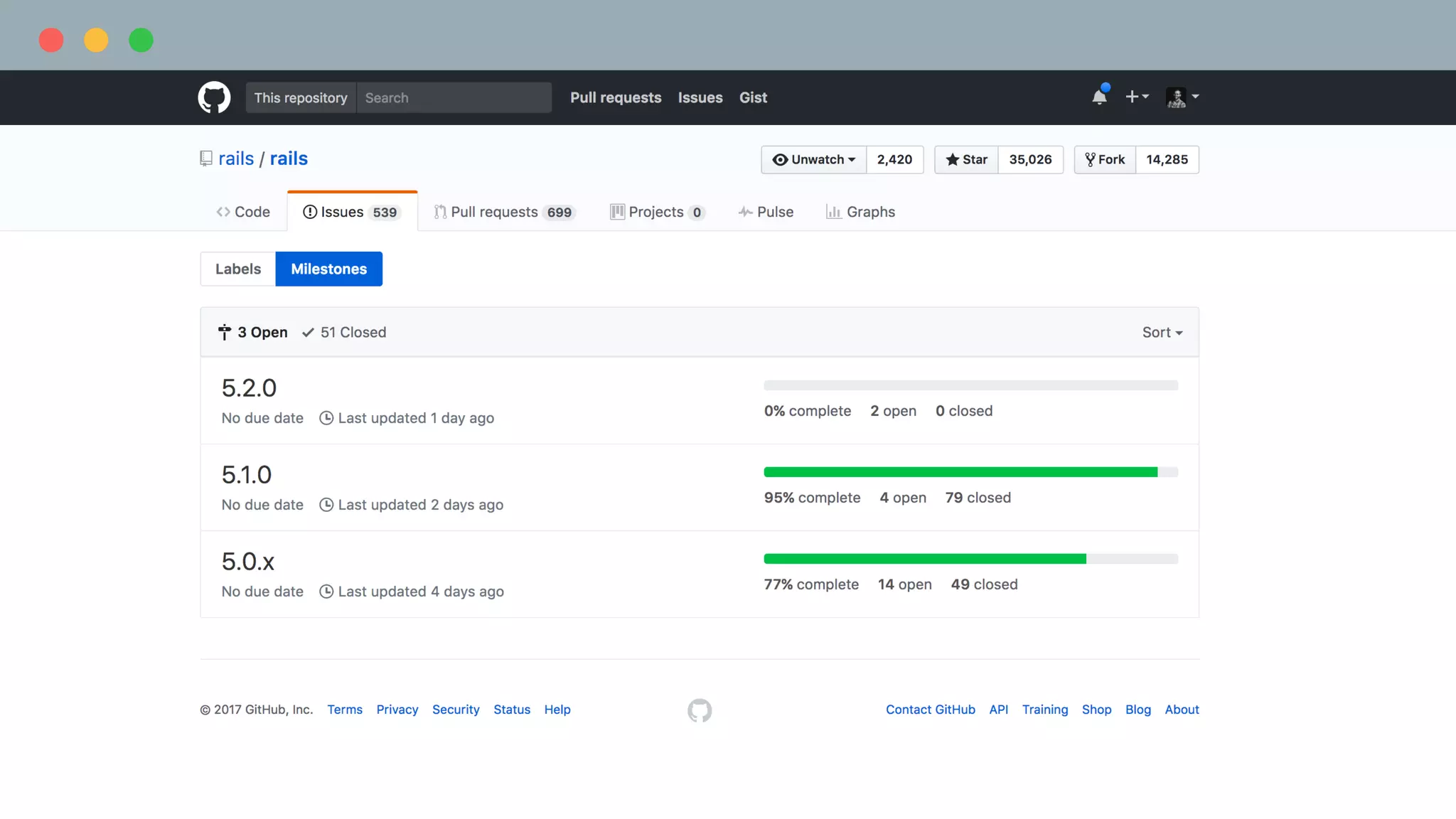Open the Contact GitHub footer link
The image size is (1456, 819).
pyautogui.click(x=930, y=710)
